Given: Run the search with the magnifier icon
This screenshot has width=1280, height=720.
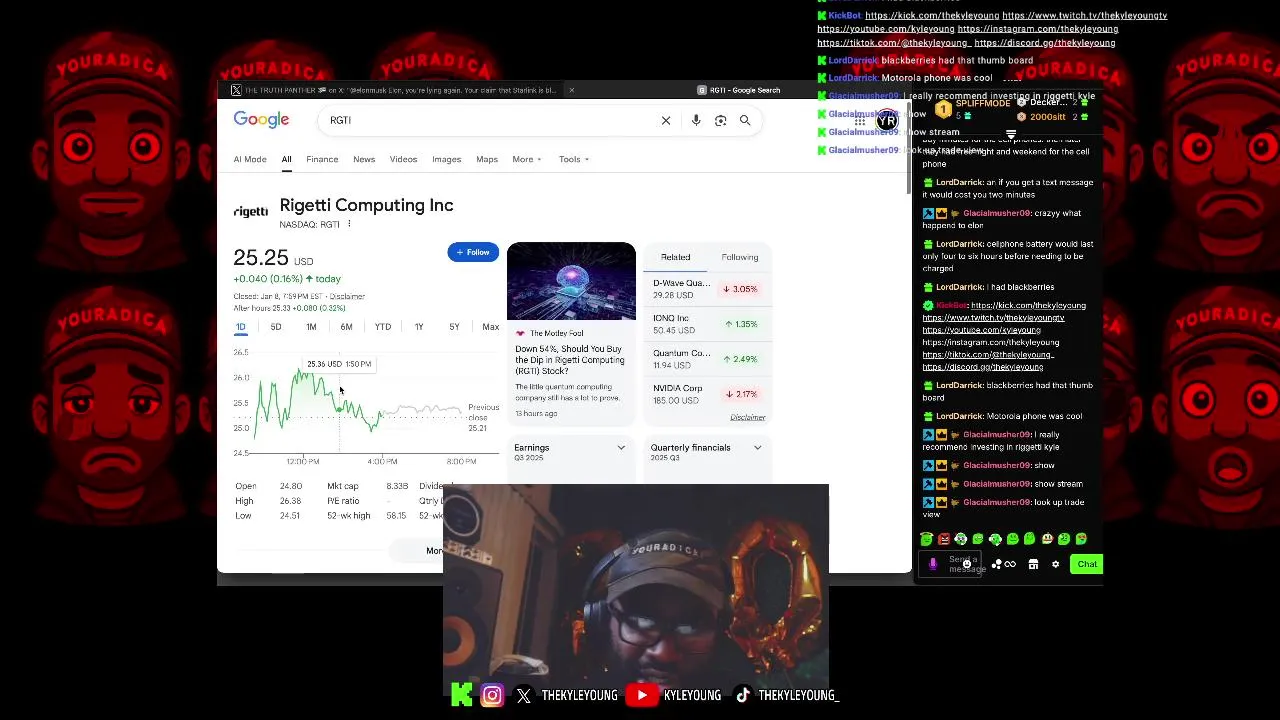Looking at the screenshot, I should coord(745,120).
